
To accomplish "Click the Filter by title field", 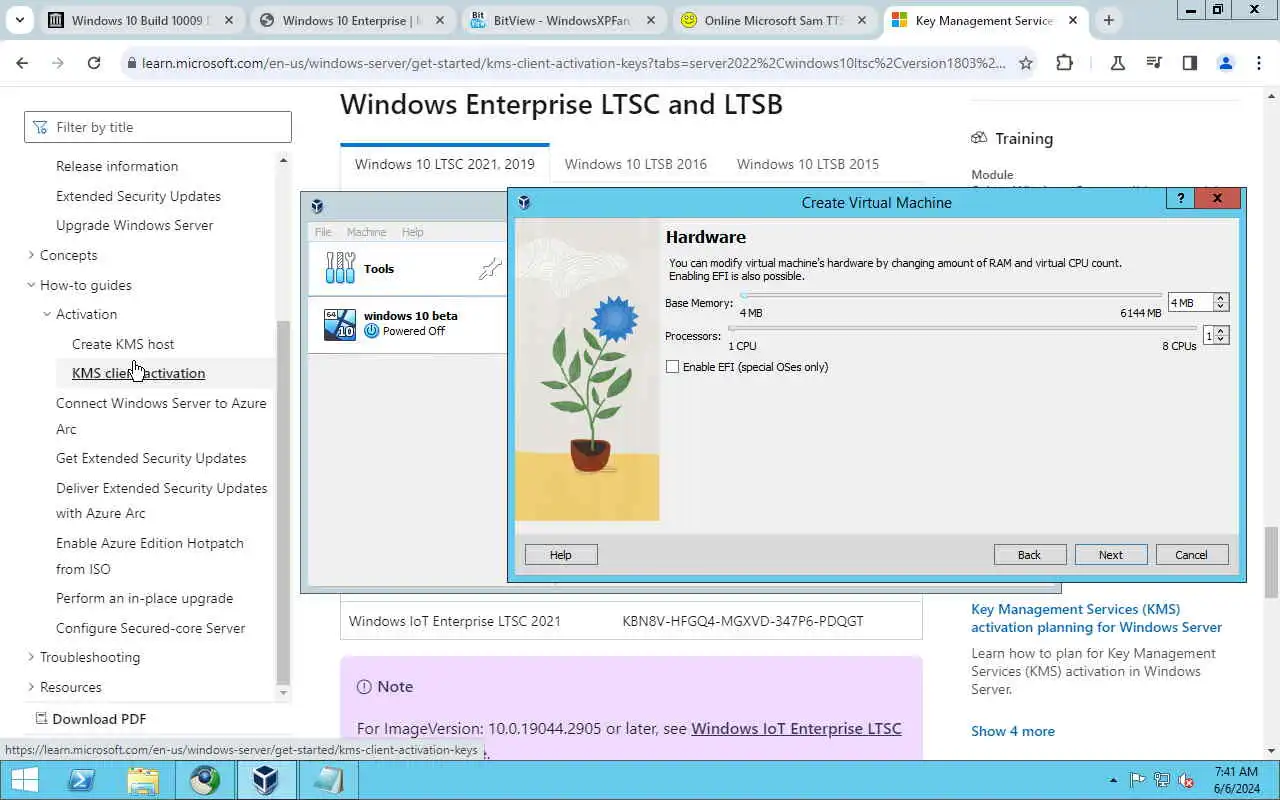I will tap(158, 127).
